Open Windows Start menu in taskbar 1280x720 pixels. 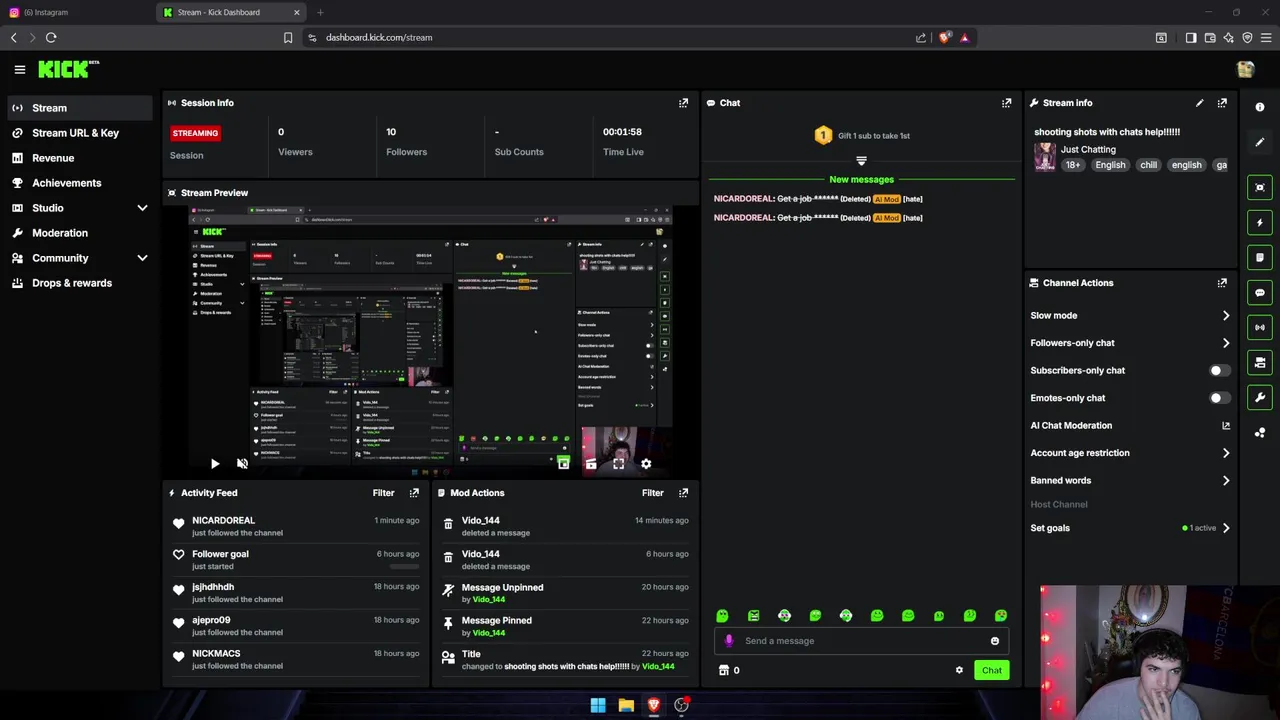(x=598, y=705)
